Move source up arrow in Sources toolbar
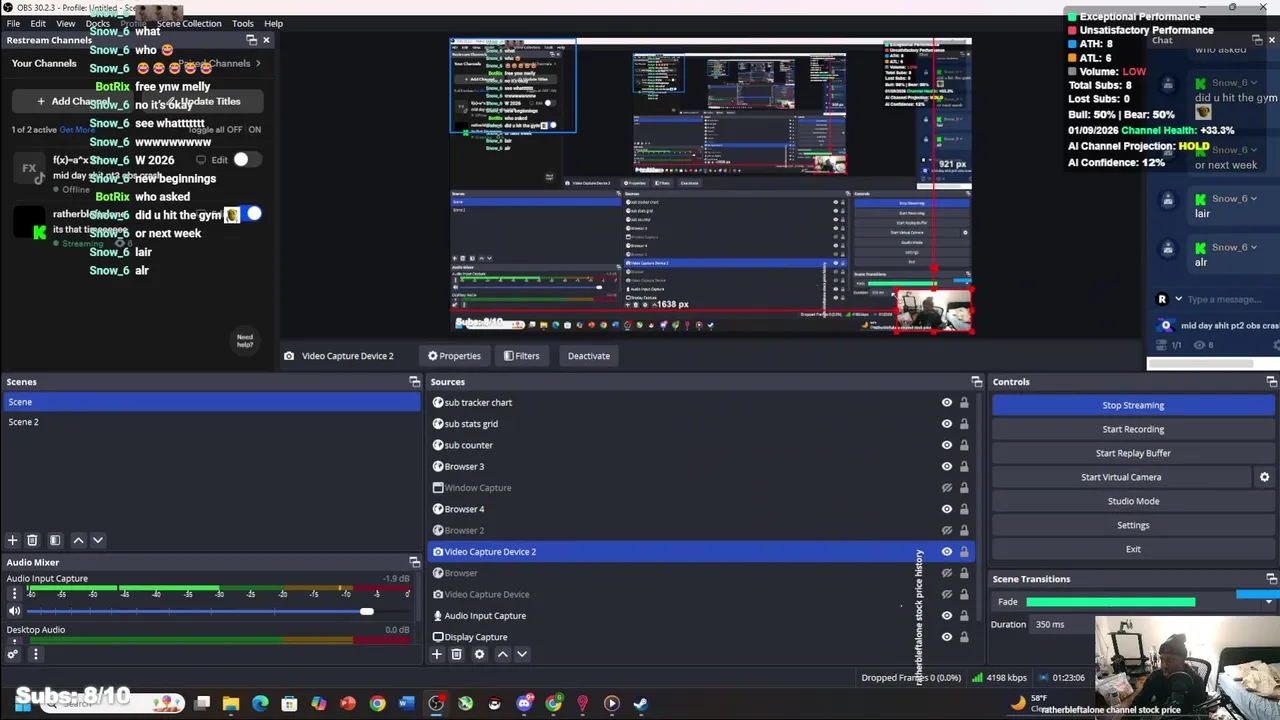1280x720 pixels. click(502, 654)
